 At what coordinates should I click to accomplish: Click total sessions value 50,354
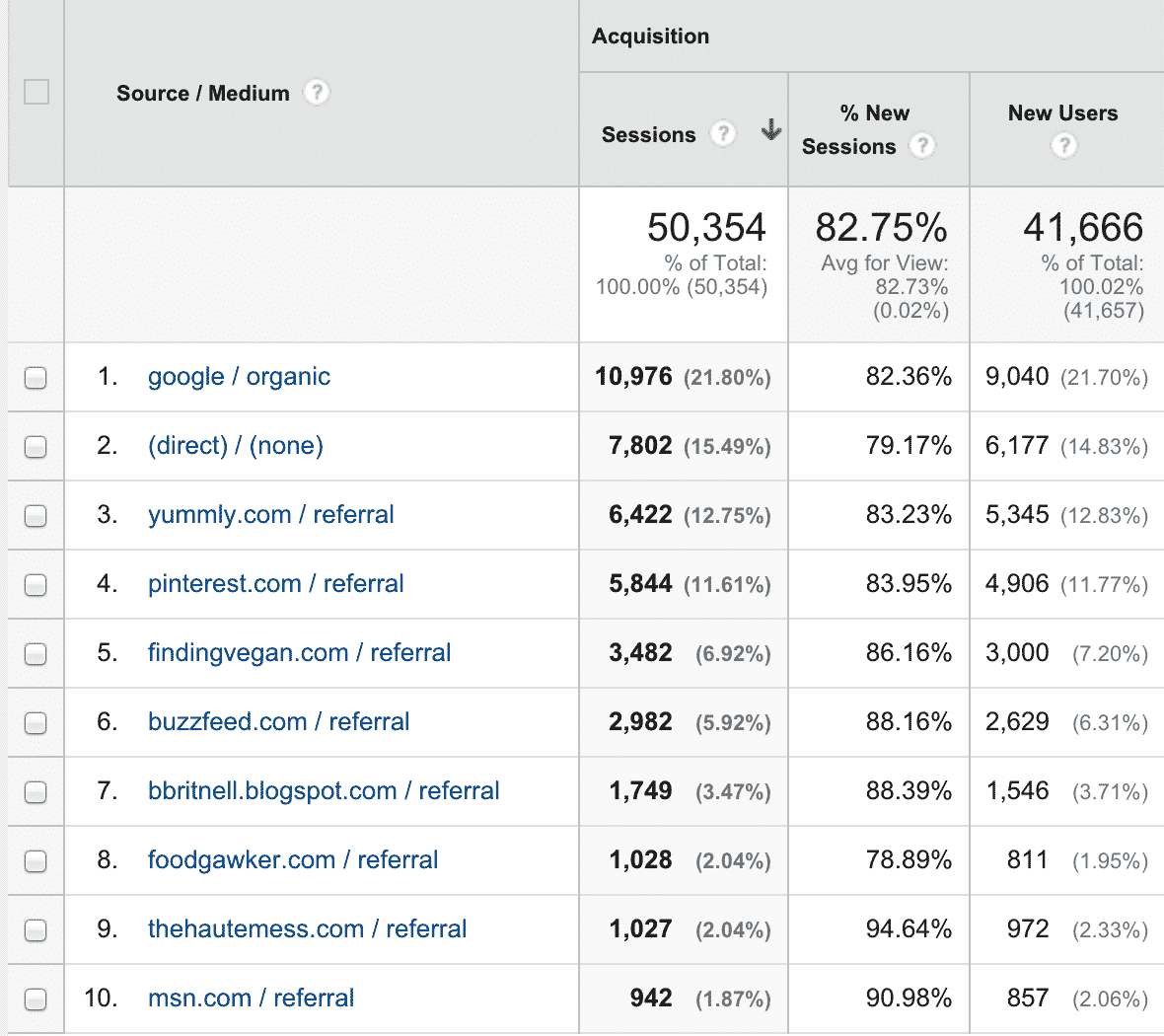706,227
